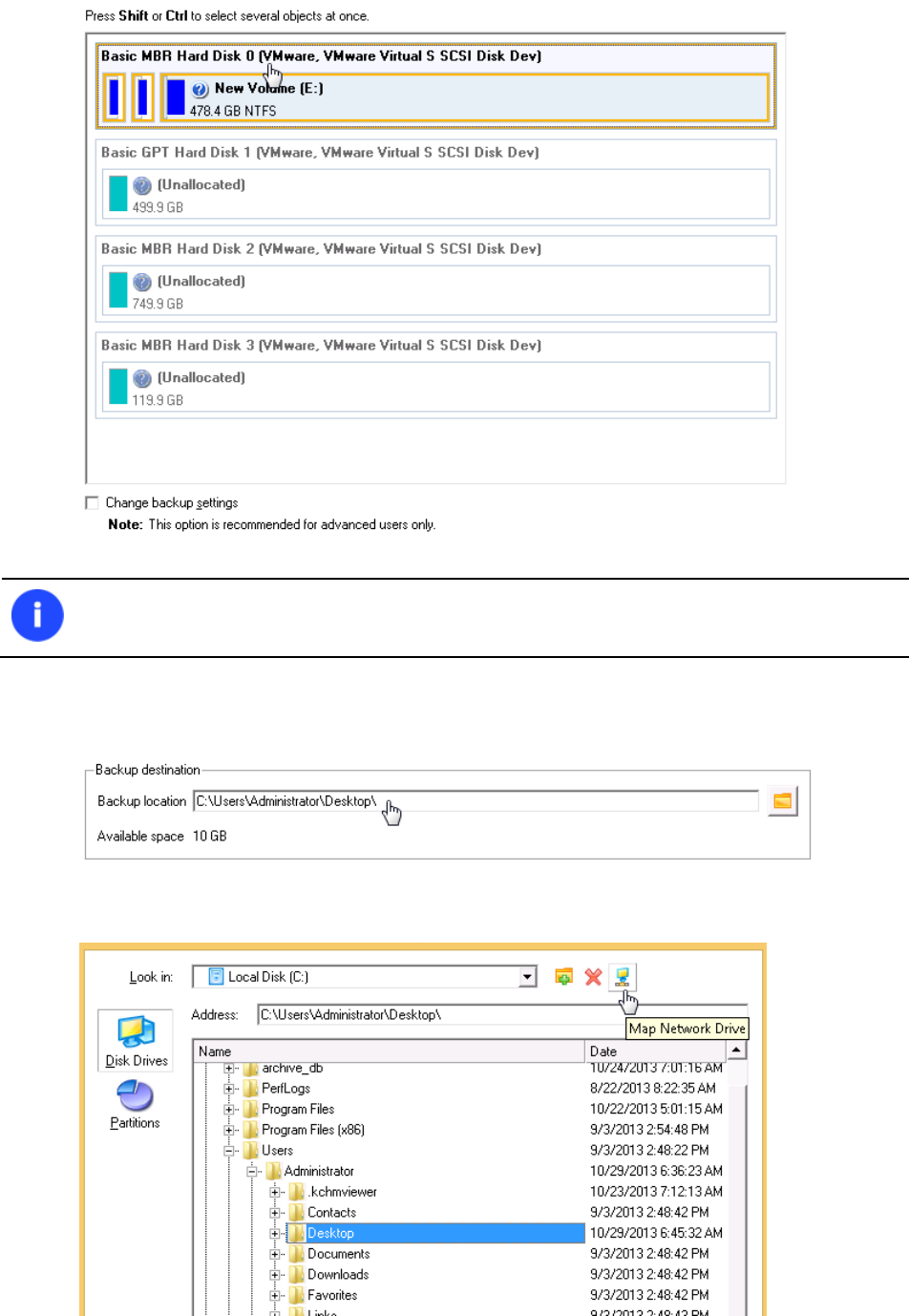This screenshot has height=1316, width=909.
Task: Click the question mark icon of New Volume (E:)
Action: tap(200, 90)
